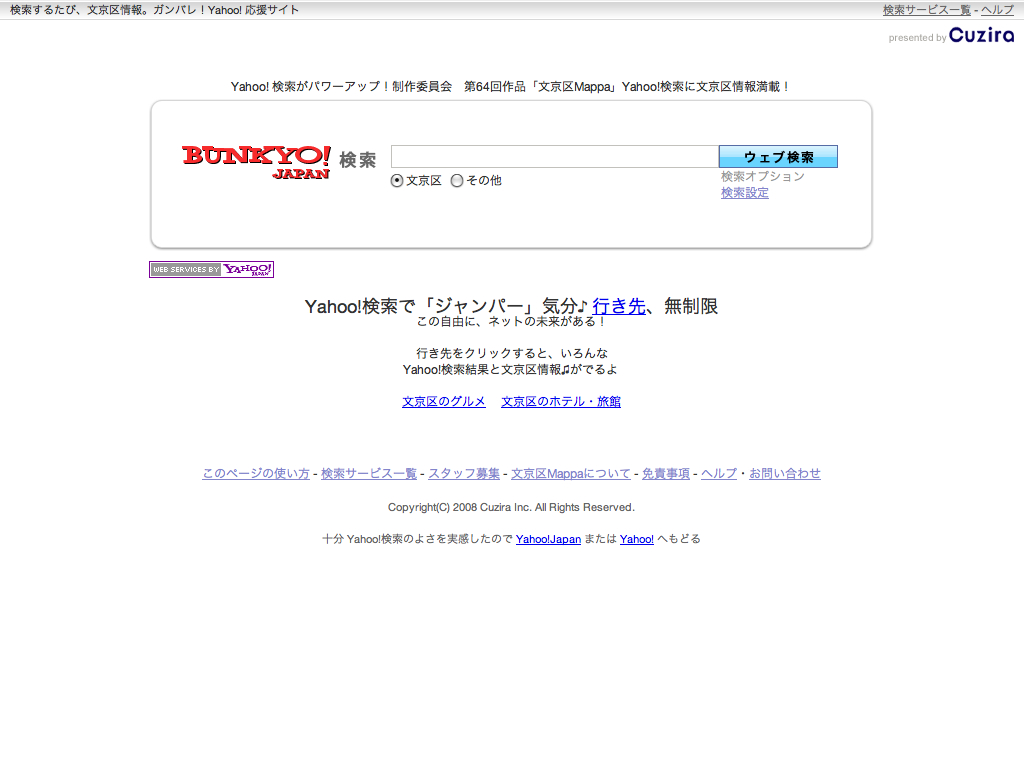The height and width of the screenshot is (768, 1024).
Task: Click the 行き先 link
Action: 619,306
